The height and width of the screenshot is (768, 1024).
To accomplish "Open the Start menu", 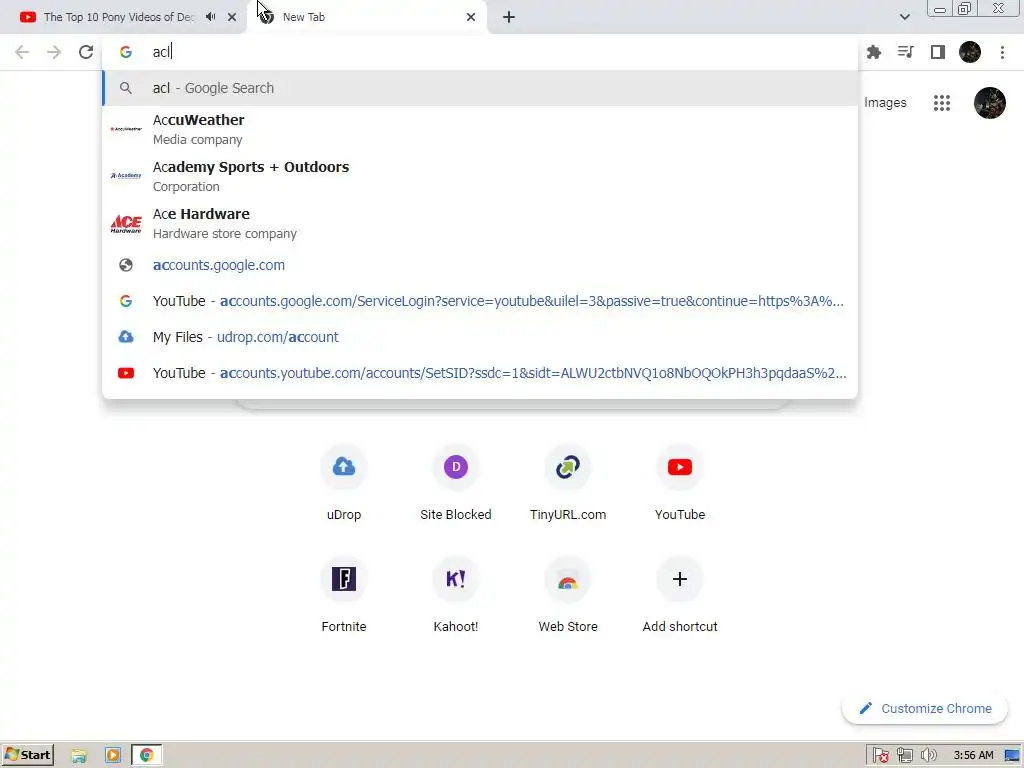I will (x=27, y=755).
